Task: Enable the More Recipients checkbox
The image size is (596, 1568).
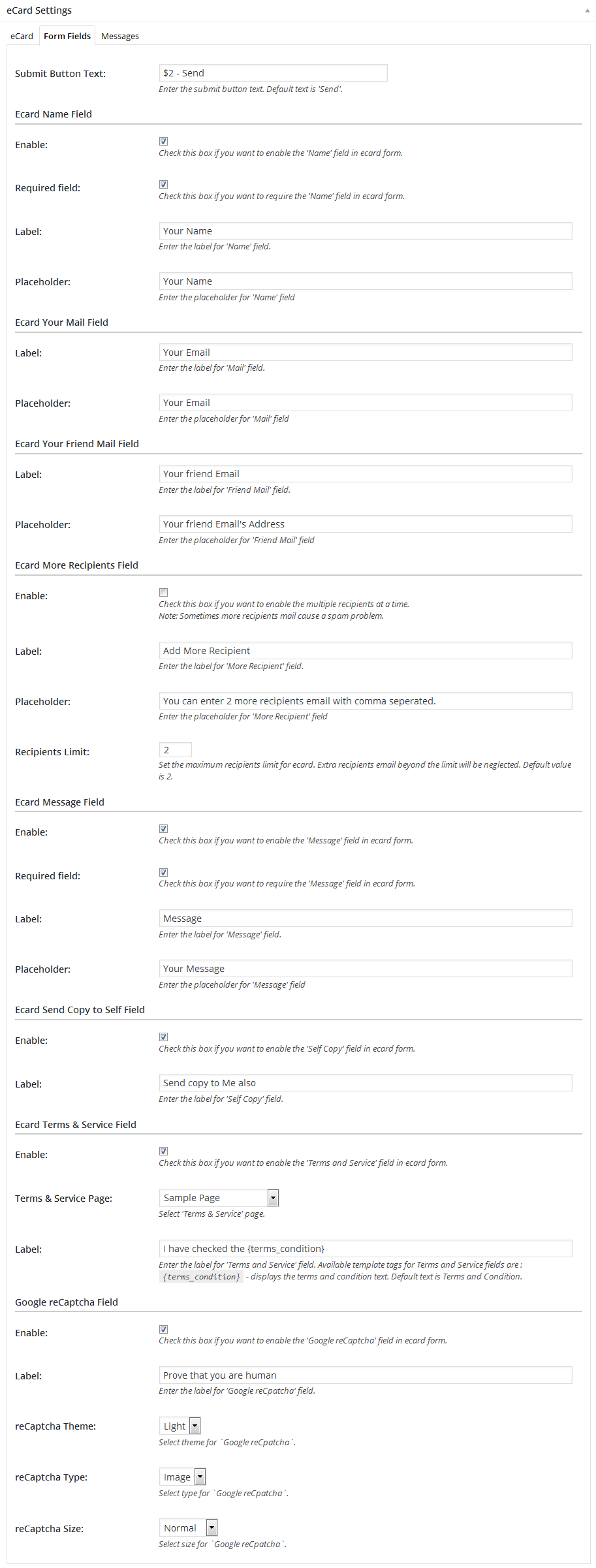Action: click(x=164, y=593)
